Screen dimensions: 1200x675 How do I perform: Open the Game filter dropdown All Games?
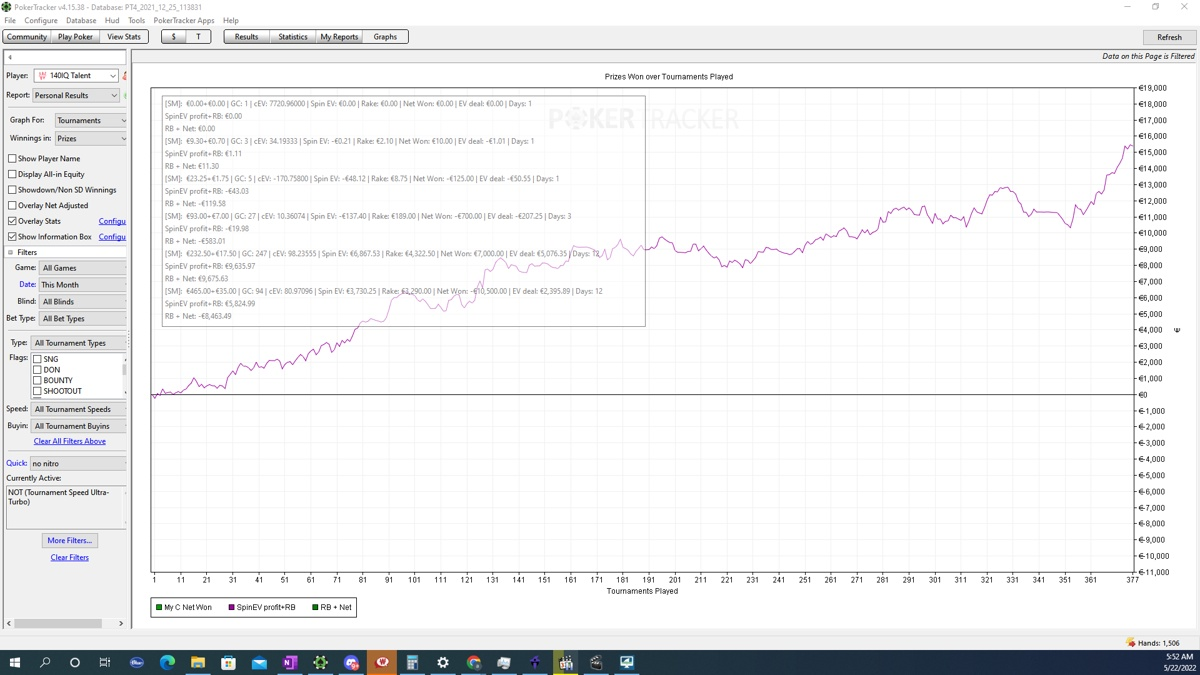coord(83,268)
